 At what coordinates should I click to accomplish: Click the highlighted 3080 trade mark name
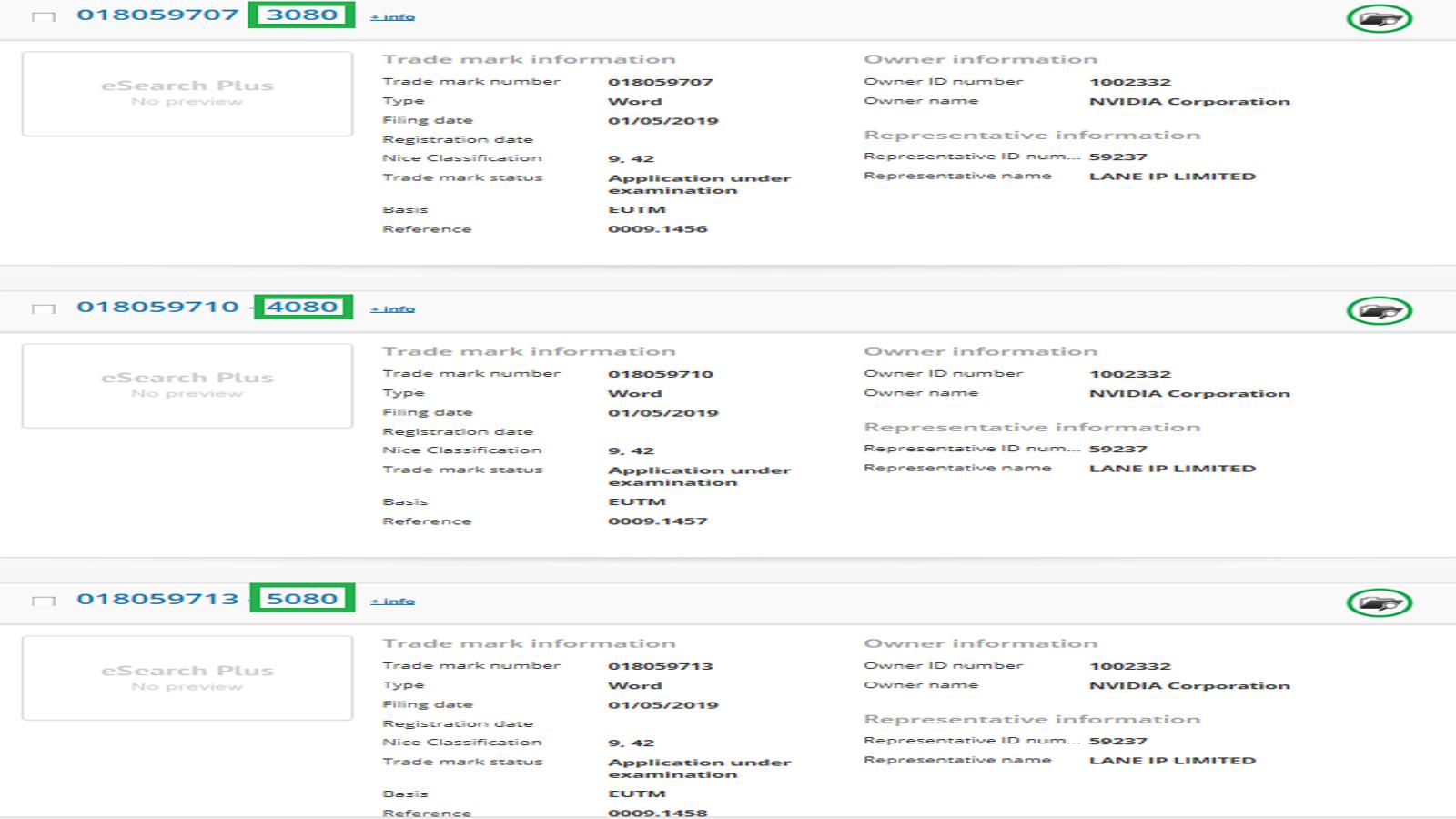coord(301,15)
